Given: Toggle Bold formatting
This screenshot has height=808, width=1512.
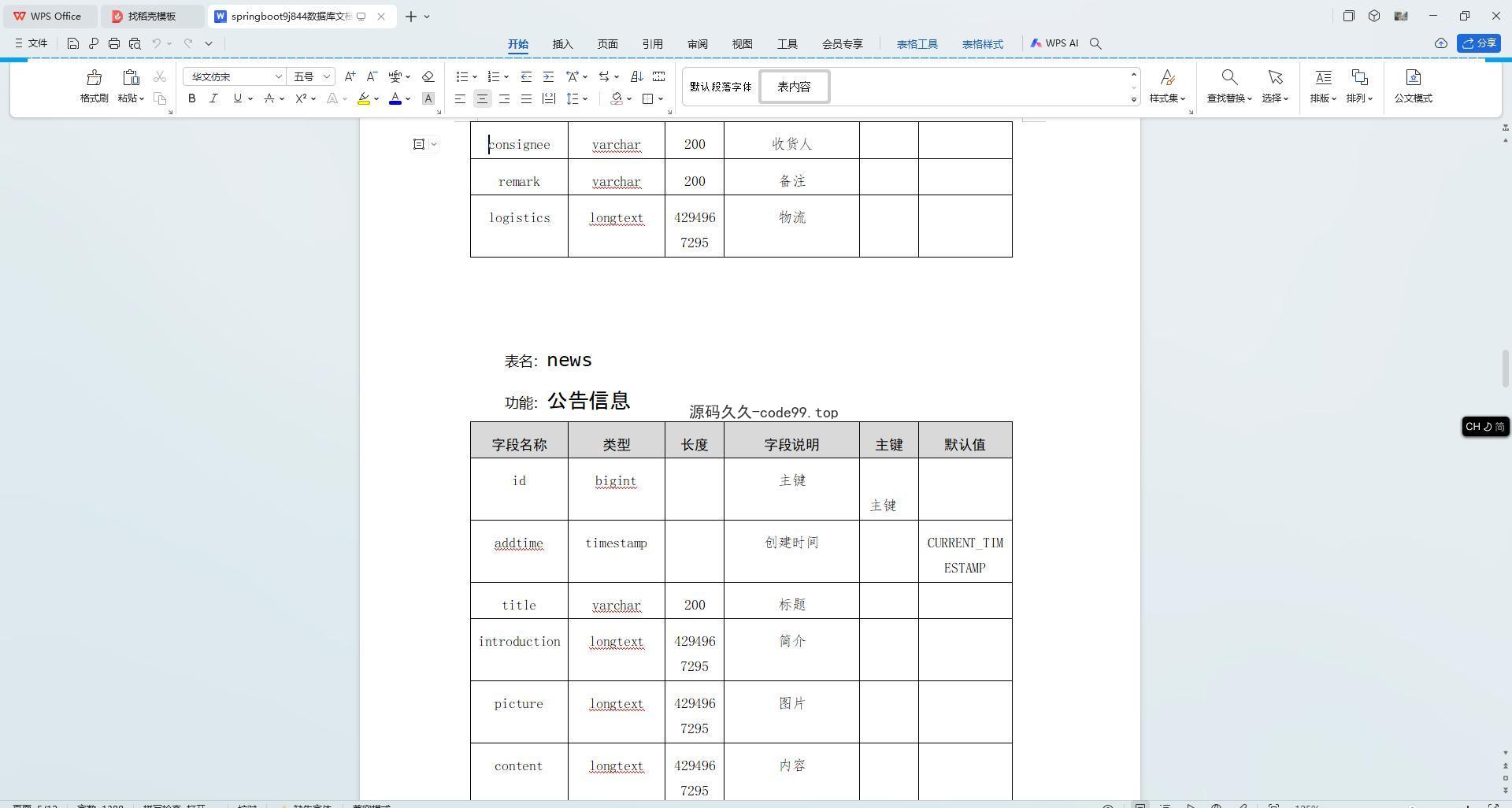Looking at the screenshot, I should (x=191, y=98).
